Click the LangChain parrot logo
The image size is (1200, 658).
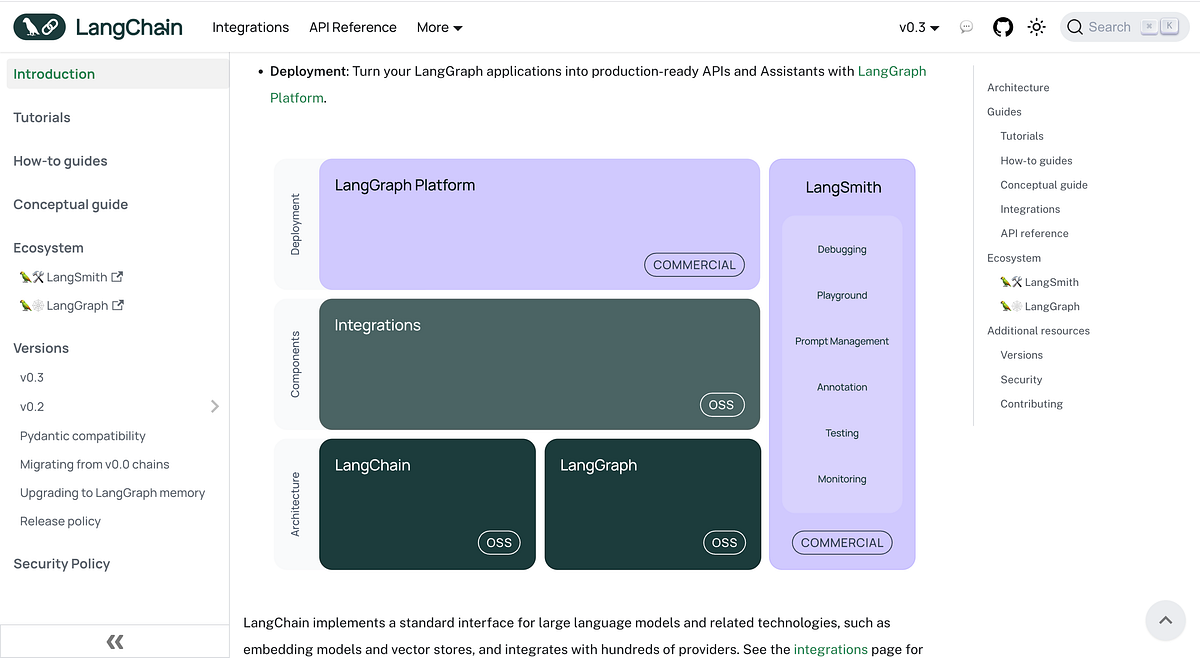(38, 27)
